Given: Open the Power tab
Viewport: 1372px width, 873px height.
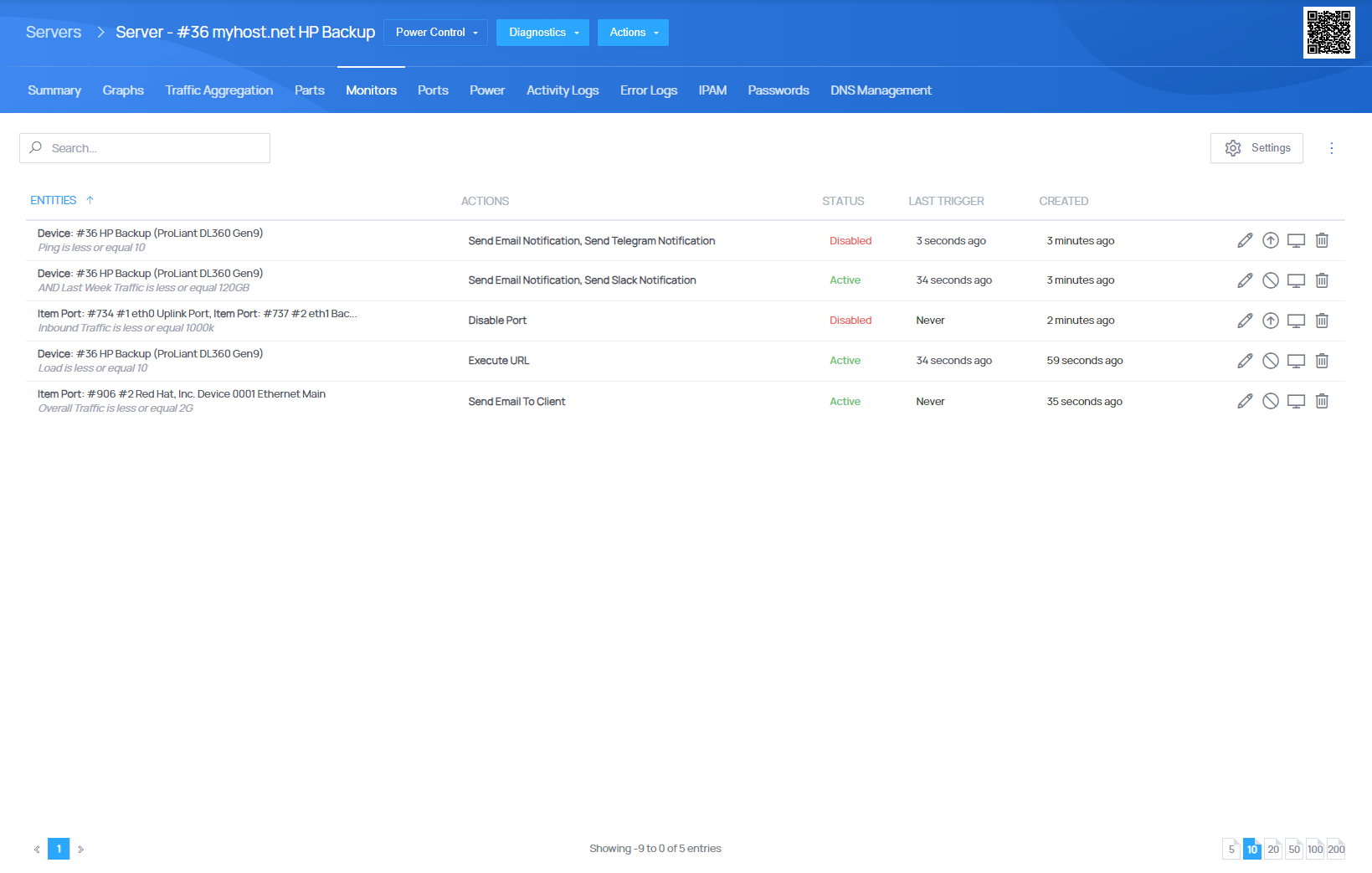Looking at the screenshot, I should point(487,90).
